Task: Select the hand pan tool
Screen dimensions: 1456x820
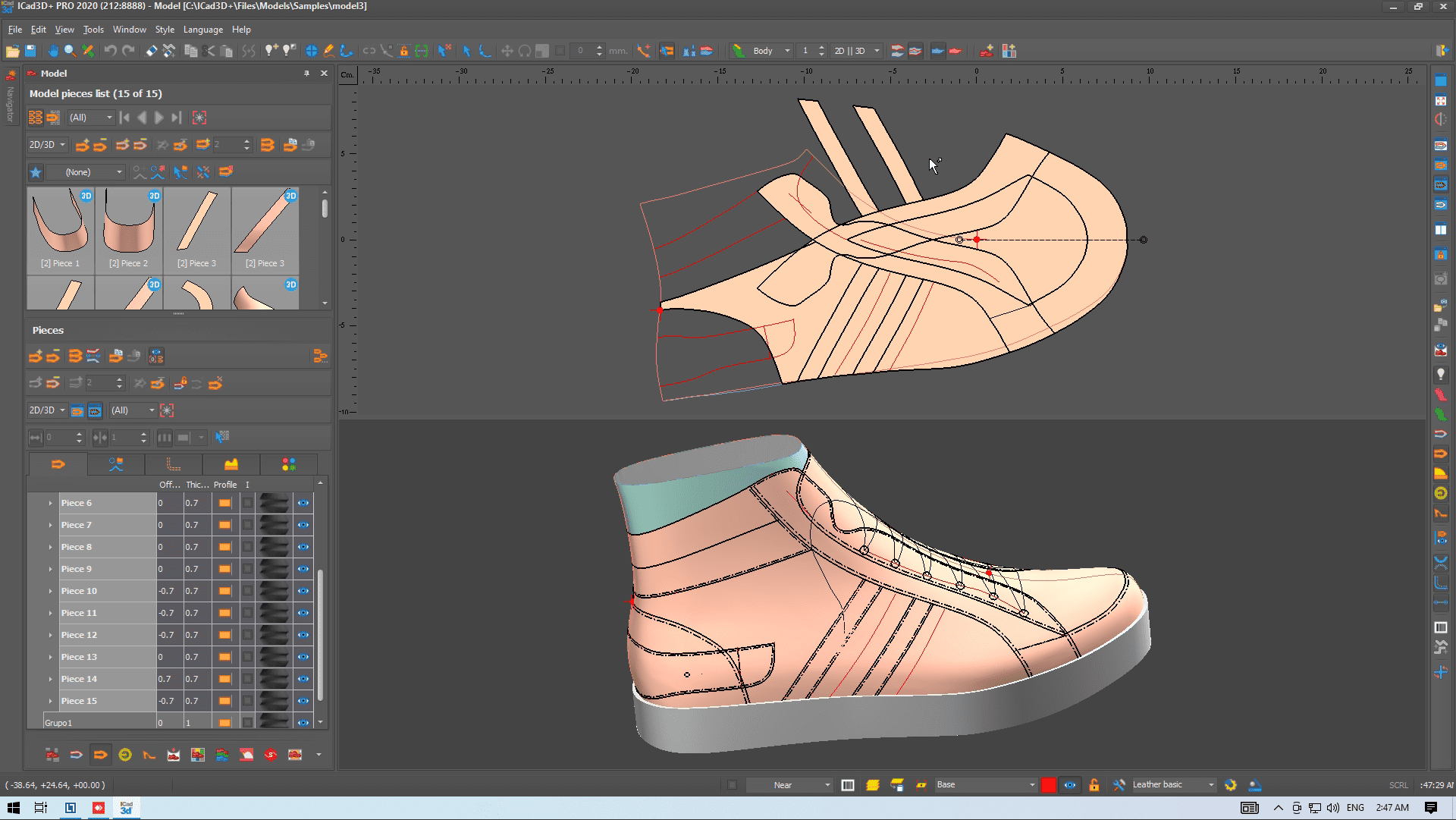Action: pyautogui.click(x=52, y=51)
